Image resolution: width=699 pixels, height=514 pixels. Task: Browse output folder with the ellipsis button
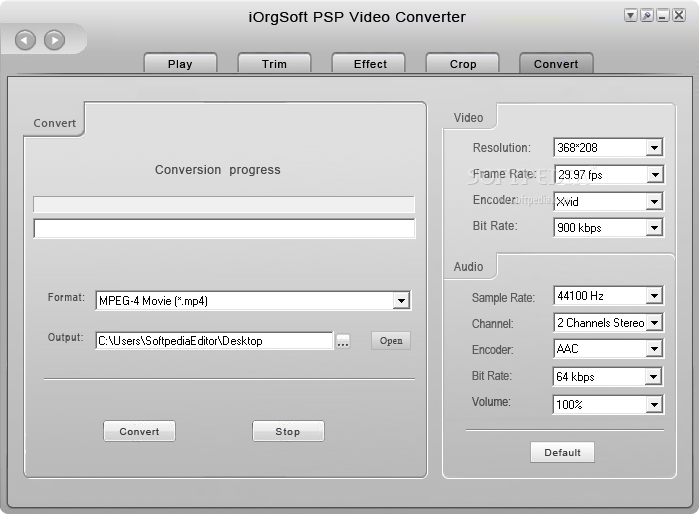pyautogui.click(x=343, y=341)
